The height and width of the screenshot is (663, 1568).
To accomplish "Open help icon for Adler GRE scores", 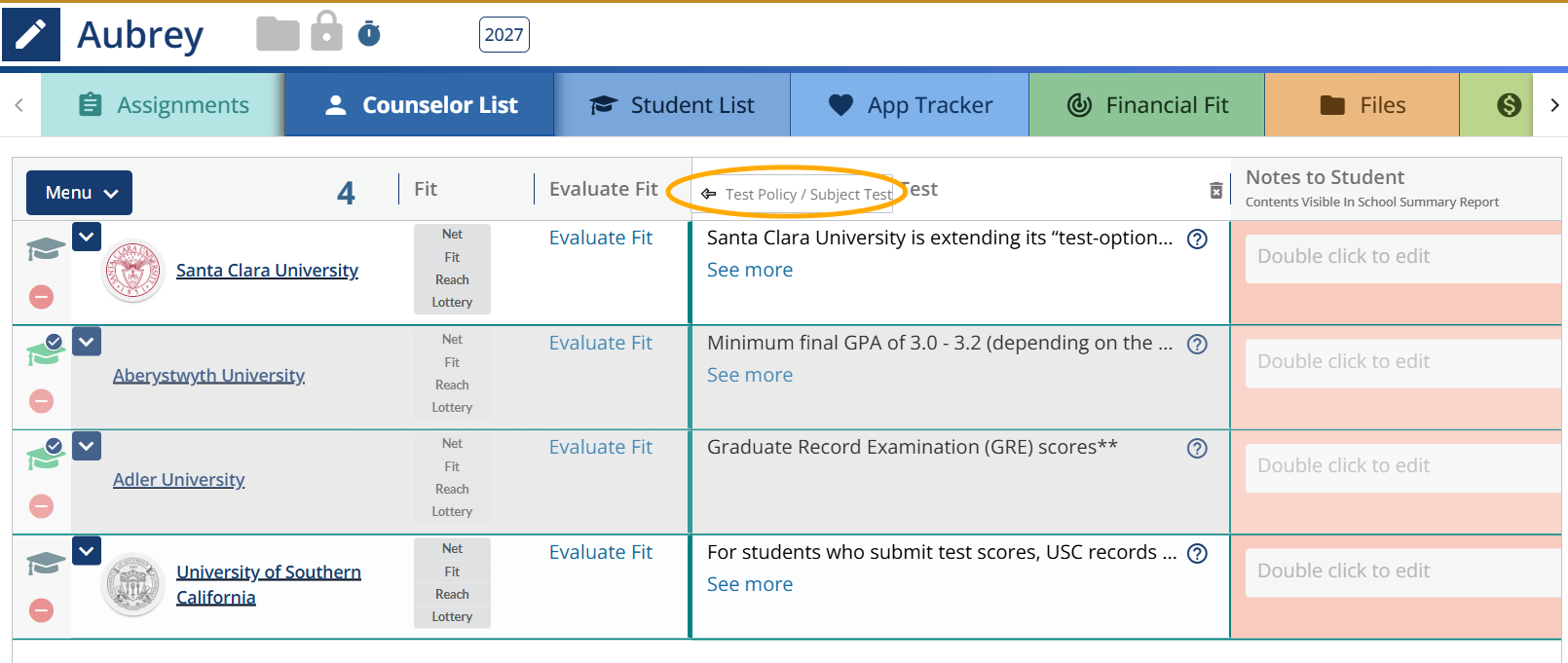I will pos(1198,449).
